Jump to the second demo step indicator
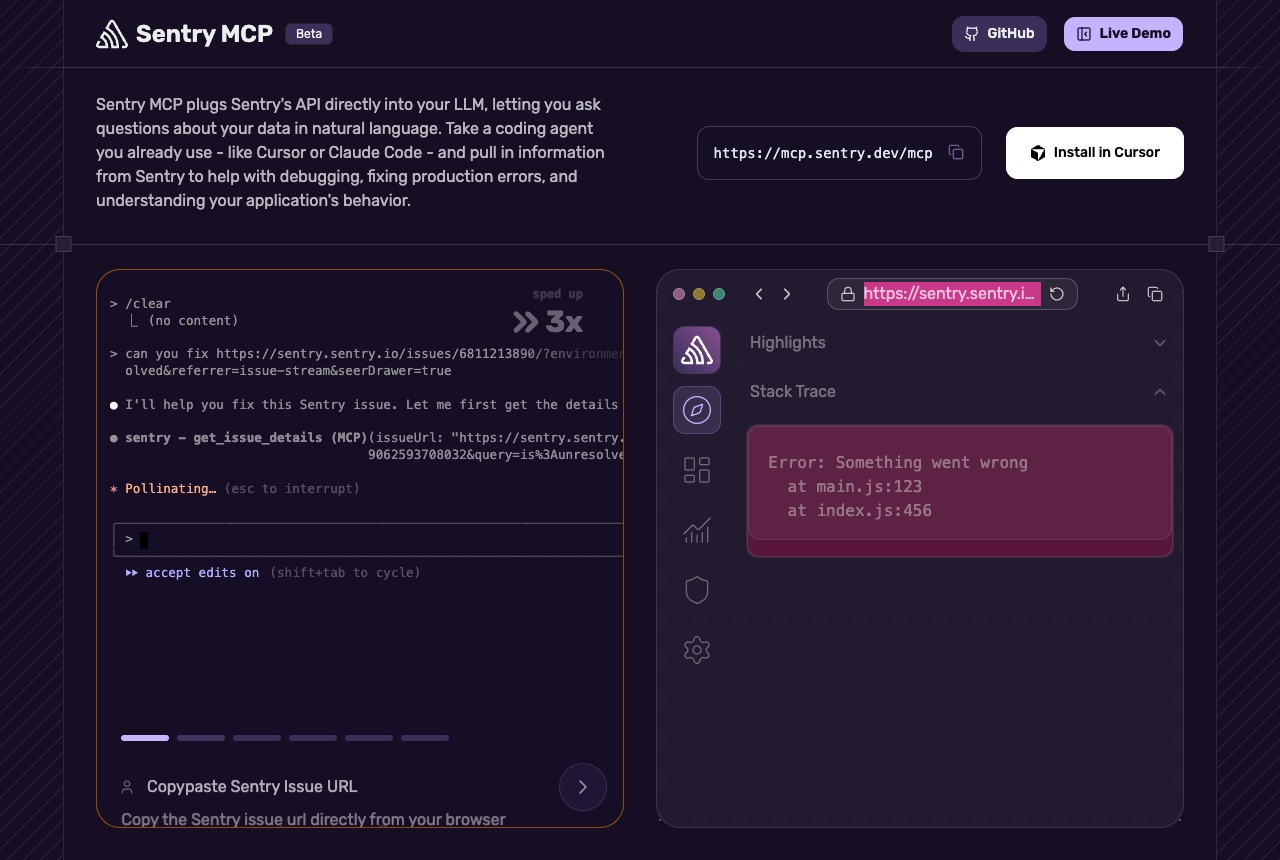1280x860 pixels. pos(201,738)
